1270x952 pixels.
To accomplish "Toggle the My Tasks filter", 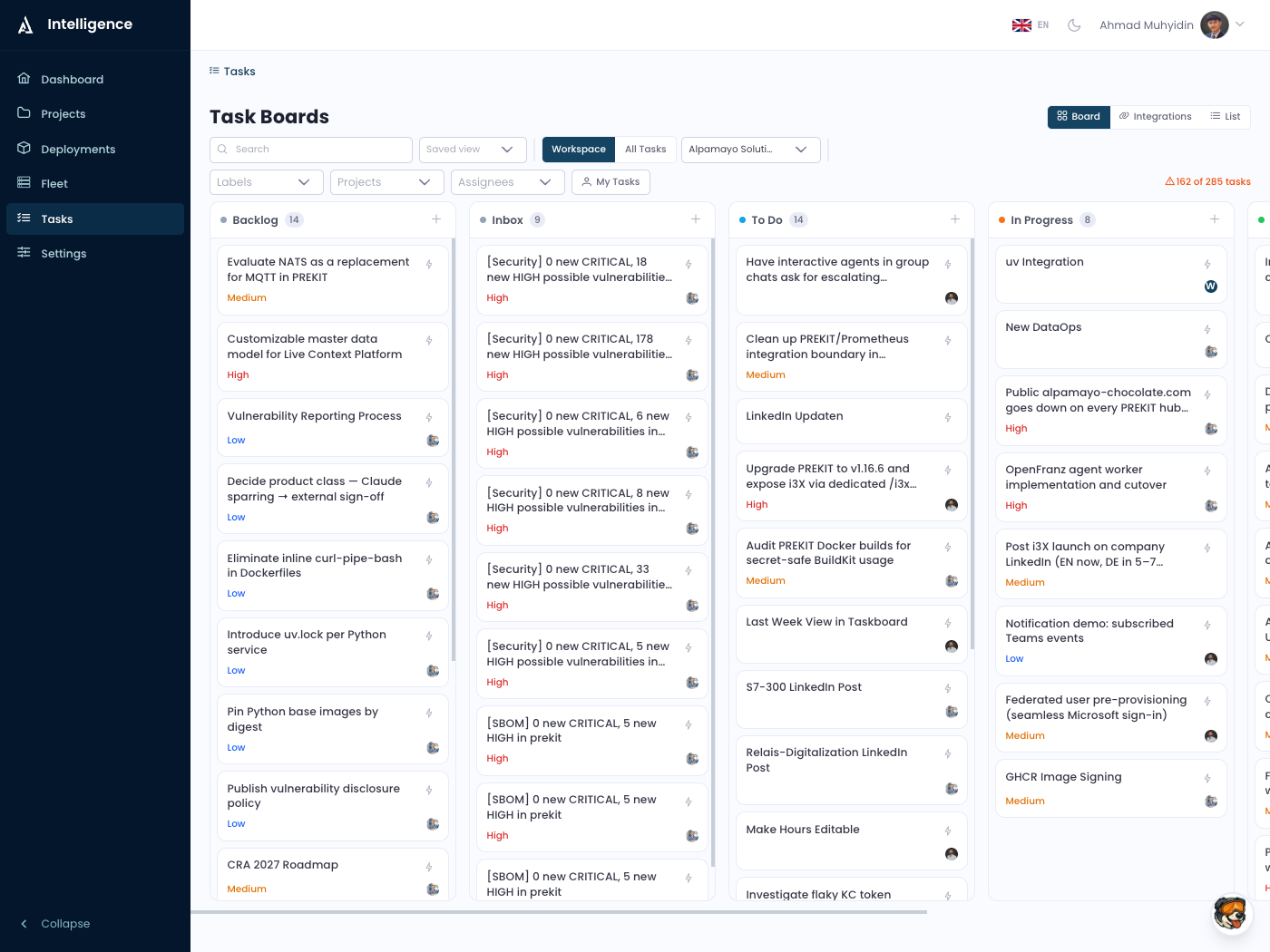I will [x=611, y=182].
